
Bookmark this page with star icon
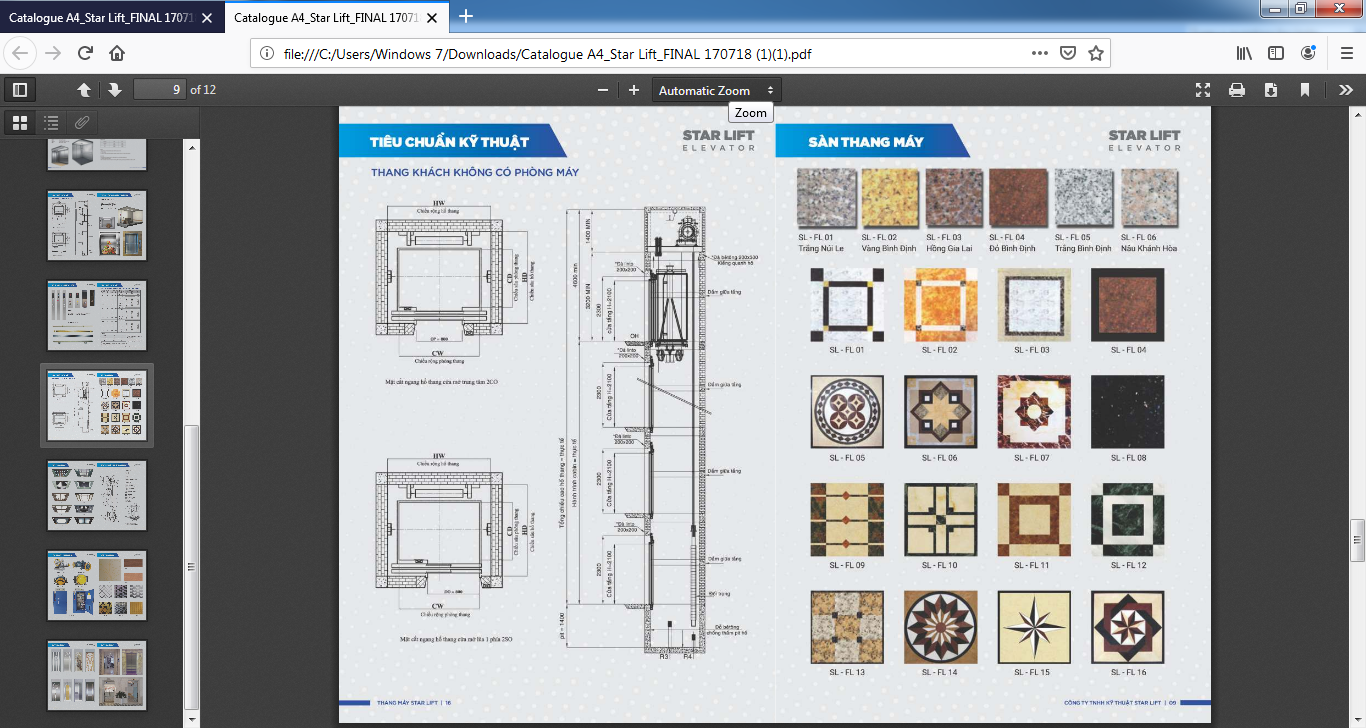[x=1095, y=53]
